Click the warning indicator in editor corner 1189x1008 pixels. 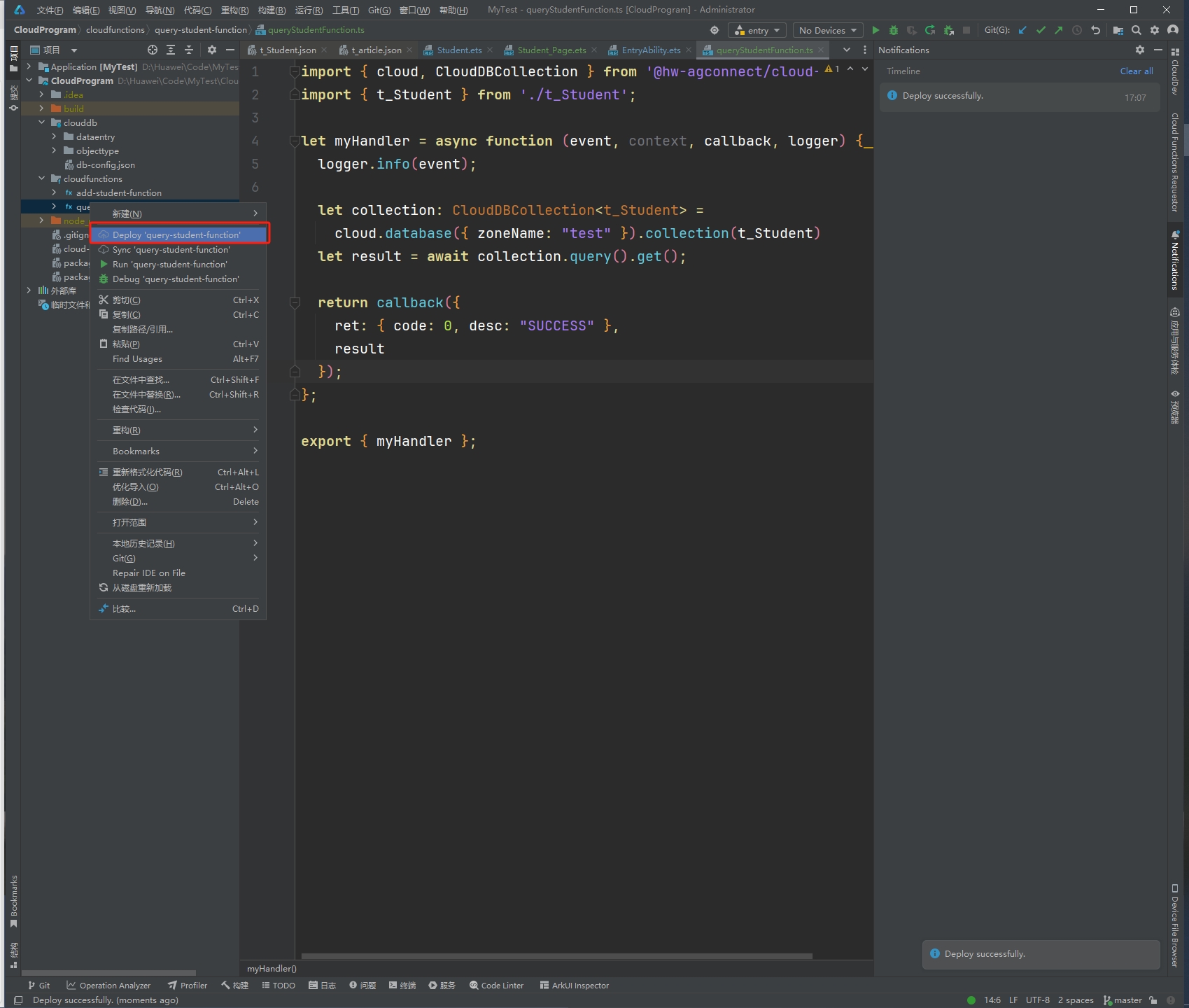click(x=831, y=69)
